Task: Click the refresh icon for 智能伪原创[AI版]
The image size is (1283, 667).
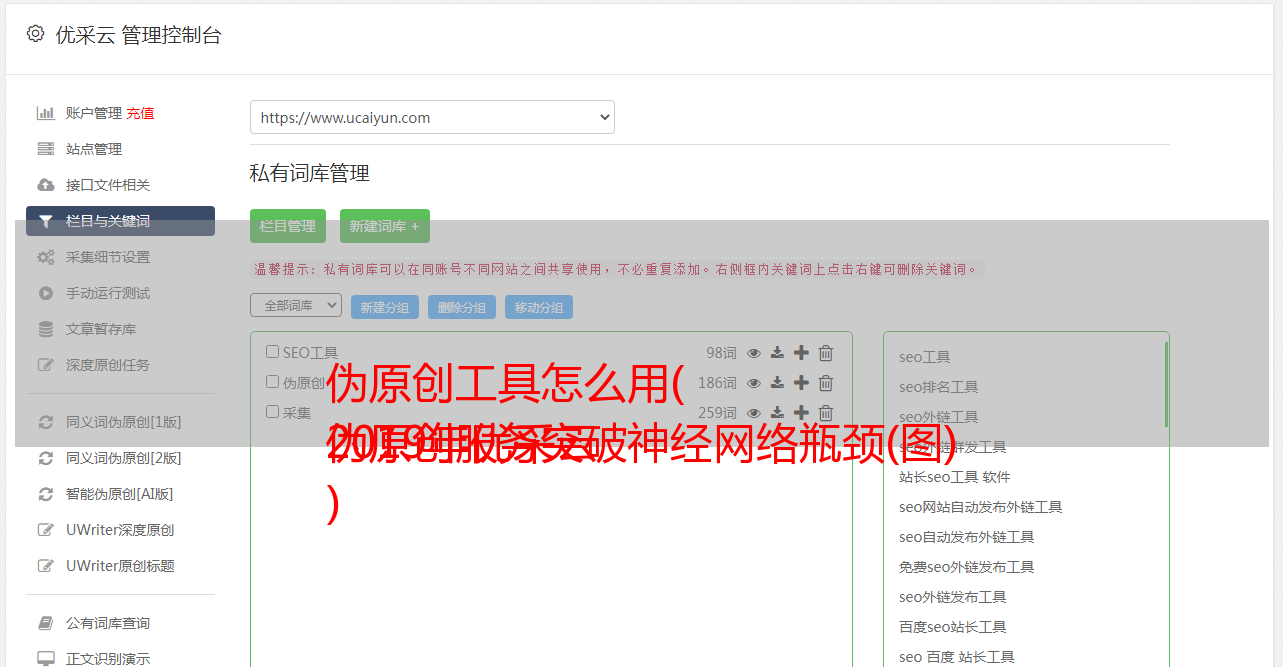Action: pyautogui.click(x=46, y=494)
